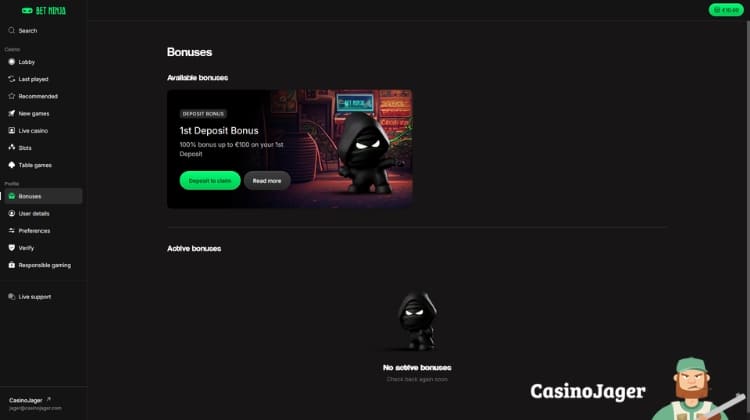Click the Verify shield icon
750x420 pixels.
(x=11, y=248)
